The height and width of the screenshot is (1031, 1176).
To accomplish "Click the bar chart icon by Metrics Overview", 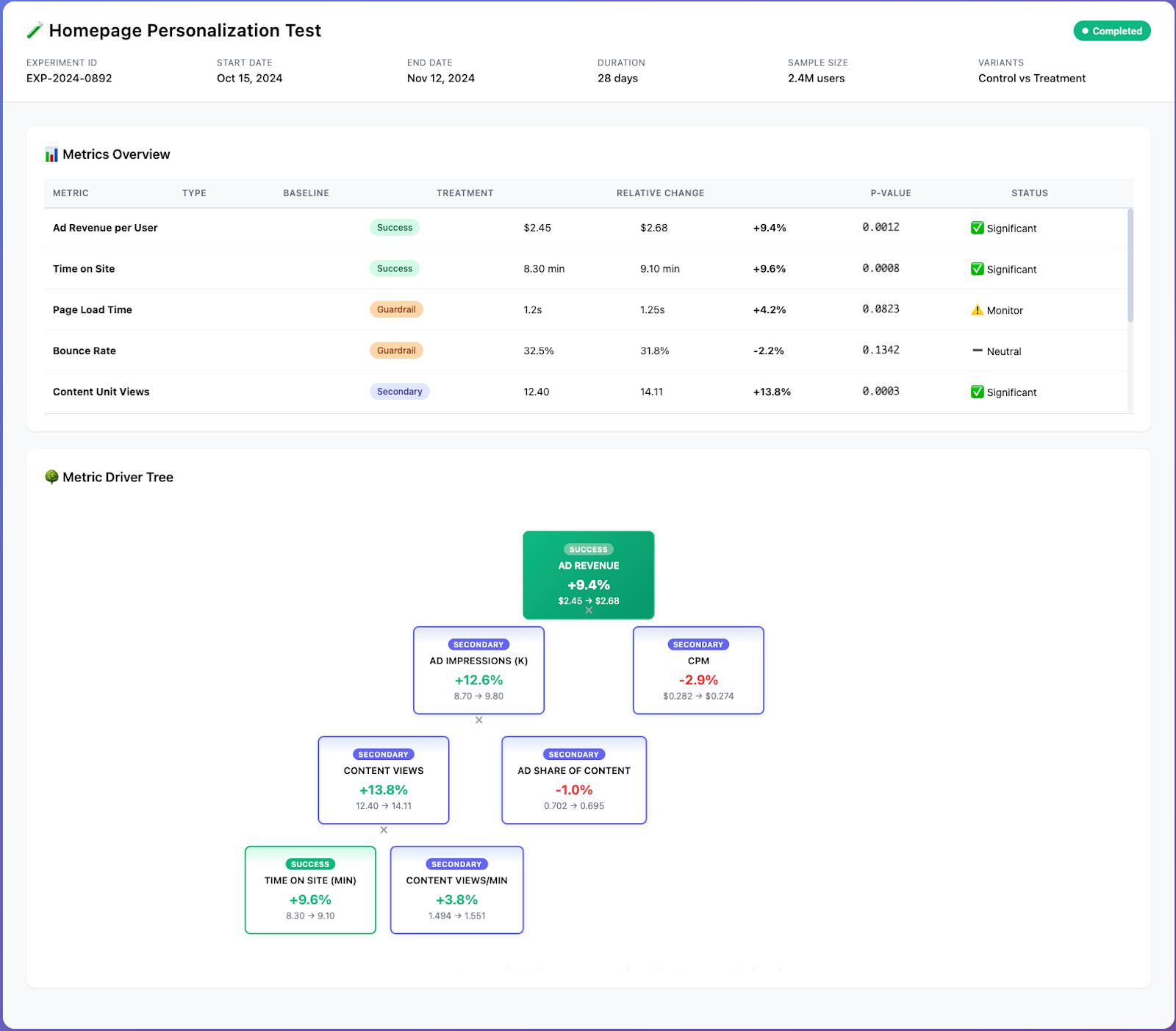I will point(51,154).
